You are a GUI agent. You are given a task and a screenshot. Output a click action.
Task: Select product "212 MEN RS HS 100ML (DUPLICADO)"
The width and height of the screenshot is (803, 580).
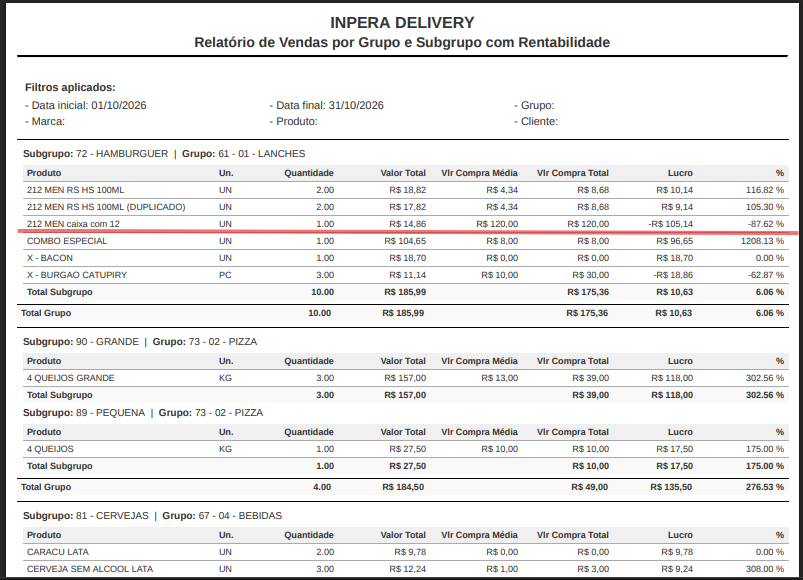[106, 207]
